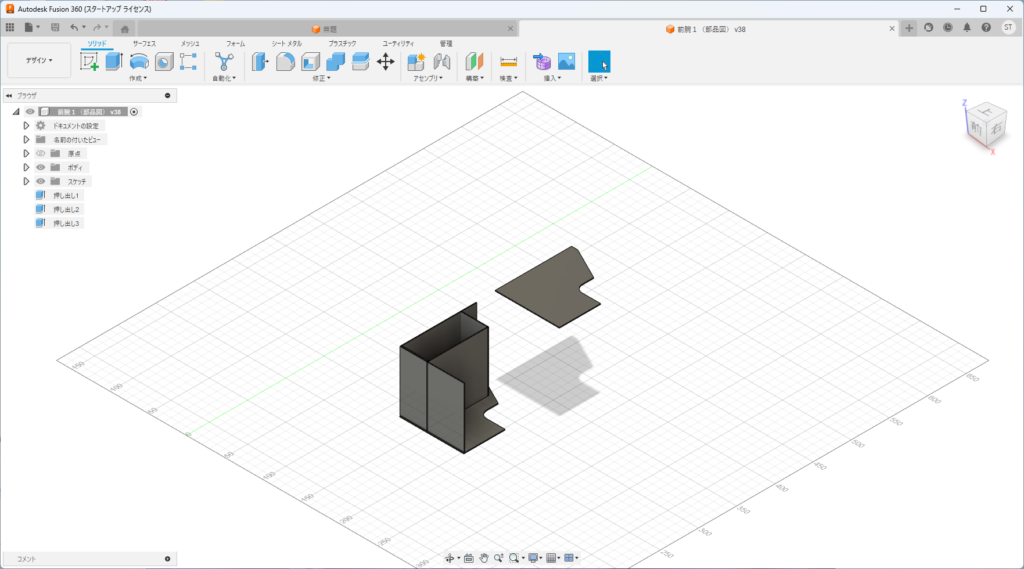Open the data panel grid icon

point(10,27)
